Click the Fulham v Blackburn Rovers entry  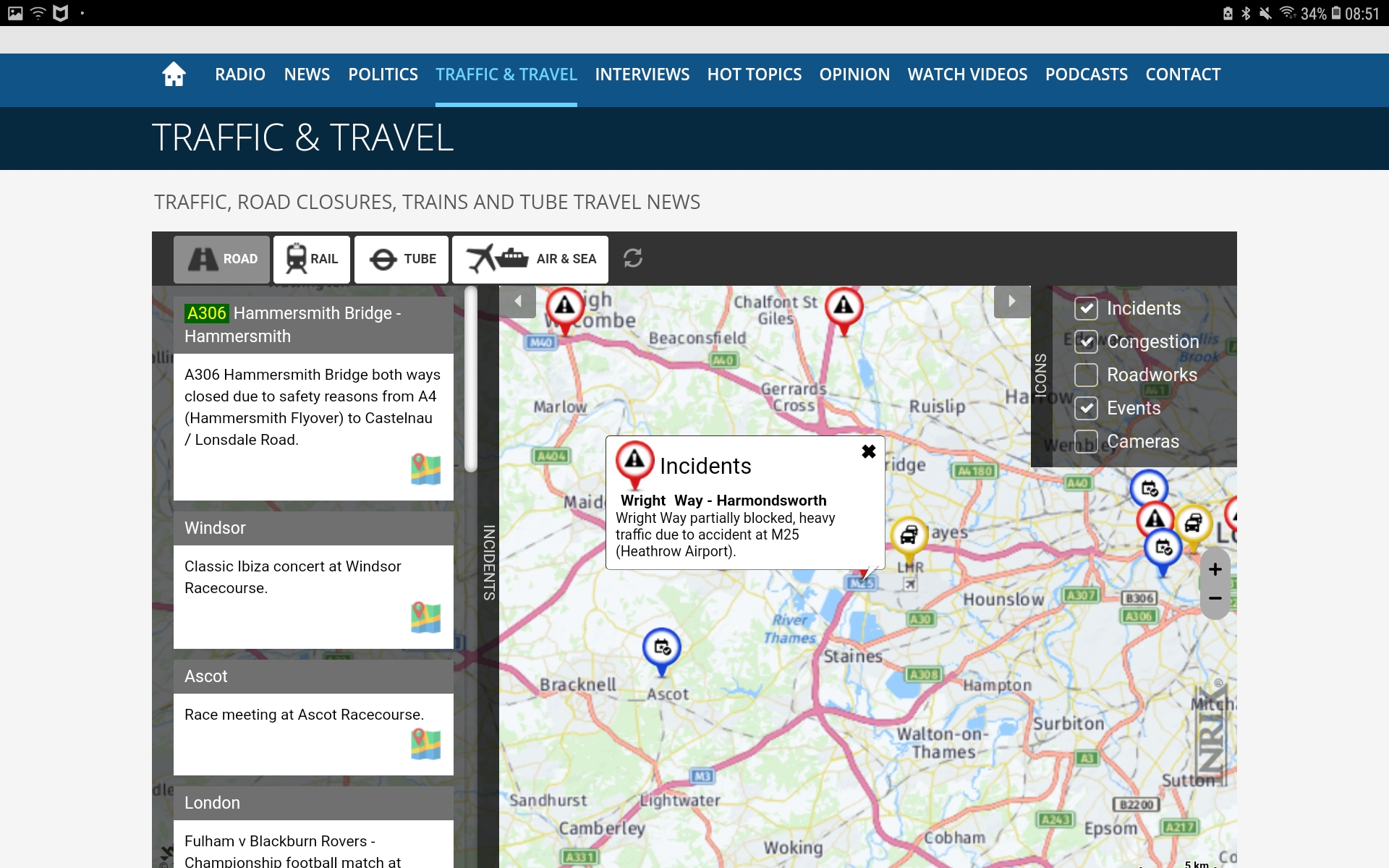coord(313,844)
